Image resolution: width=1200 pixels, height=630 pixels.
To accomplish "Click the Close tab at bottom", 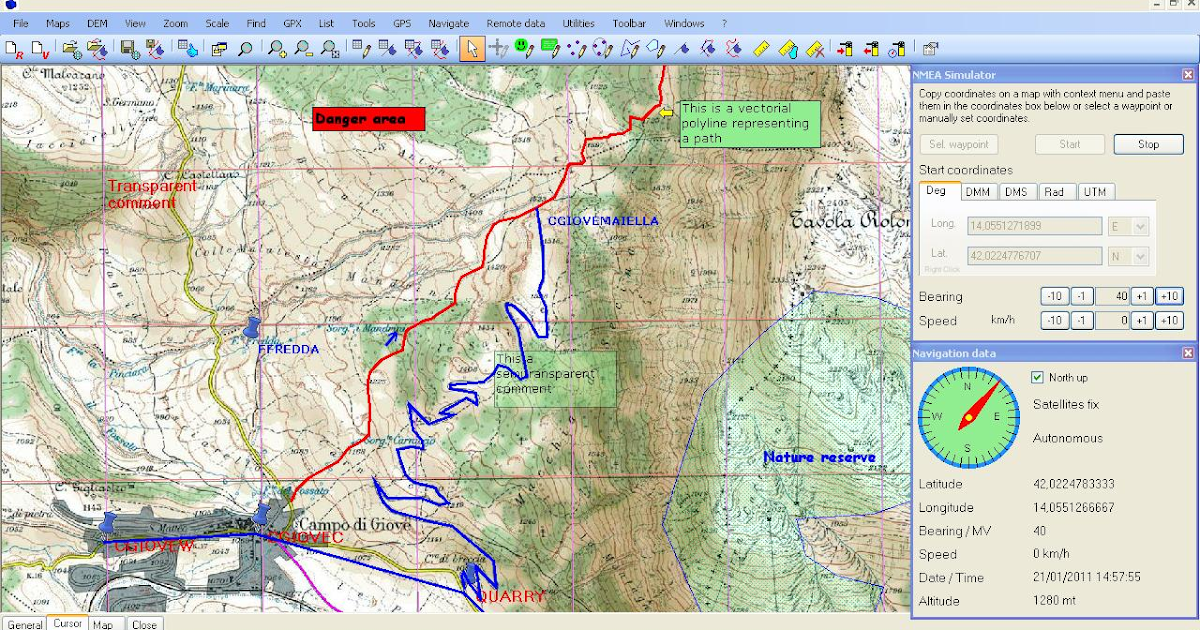I will tap(144, 624).
